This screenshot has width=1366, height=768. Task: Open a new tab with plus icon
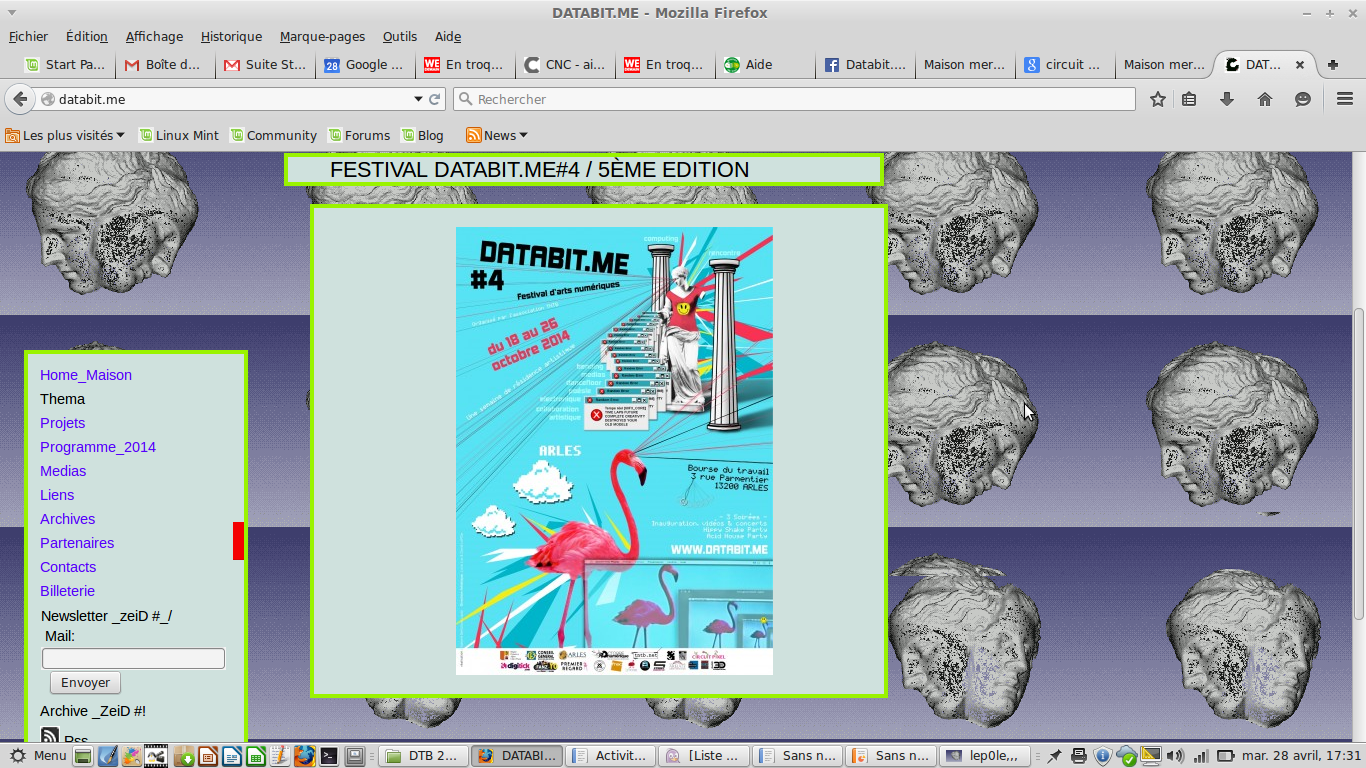coord(1333,65)
